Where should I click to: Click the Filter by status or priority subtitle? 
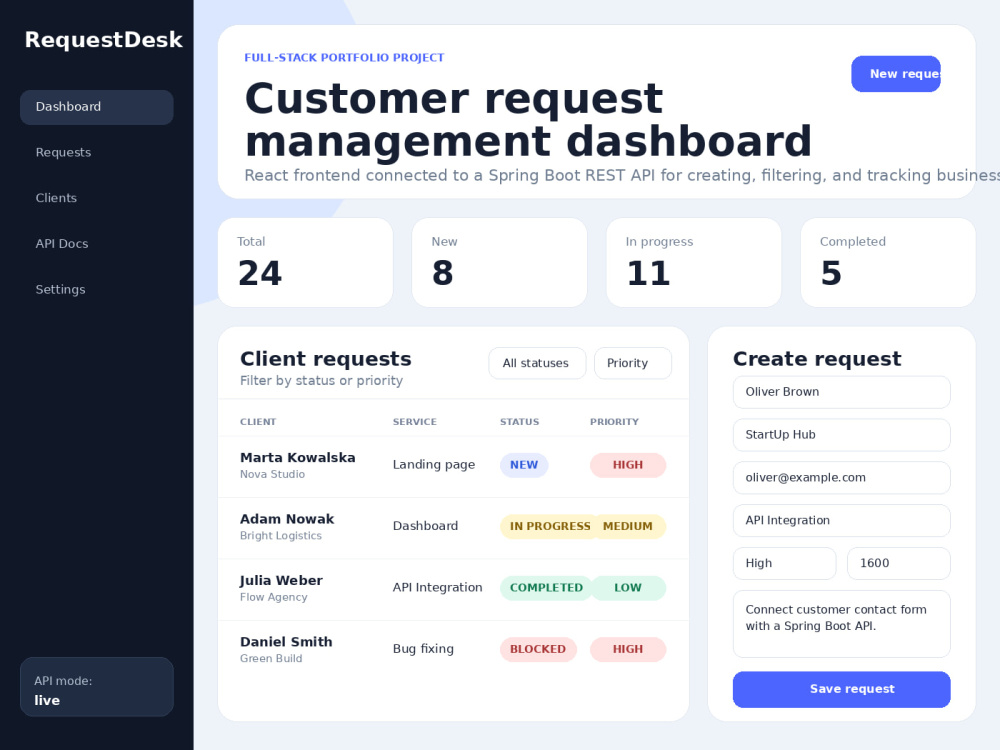click(x=321, y=381)
